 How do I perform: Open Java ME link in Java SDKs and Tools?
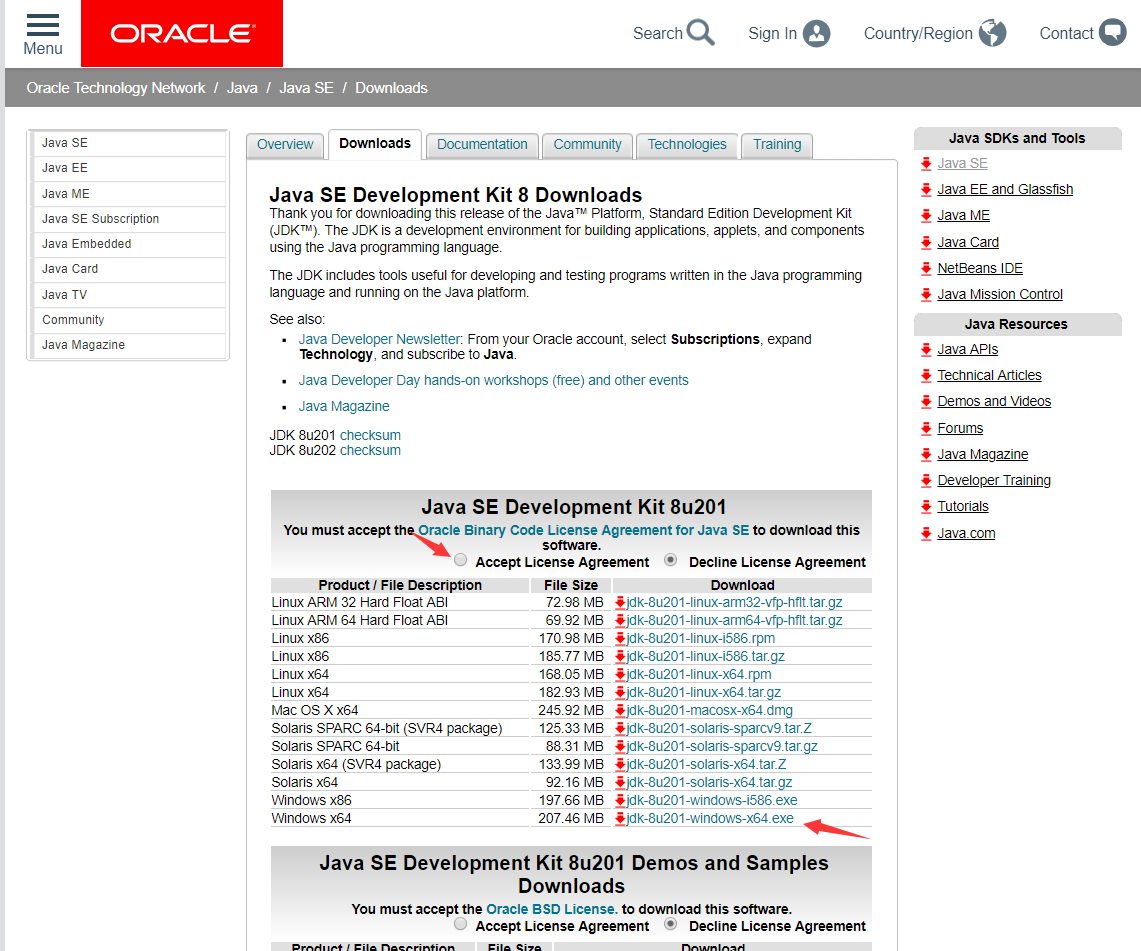pyautogui.click(x=963, y=216)
